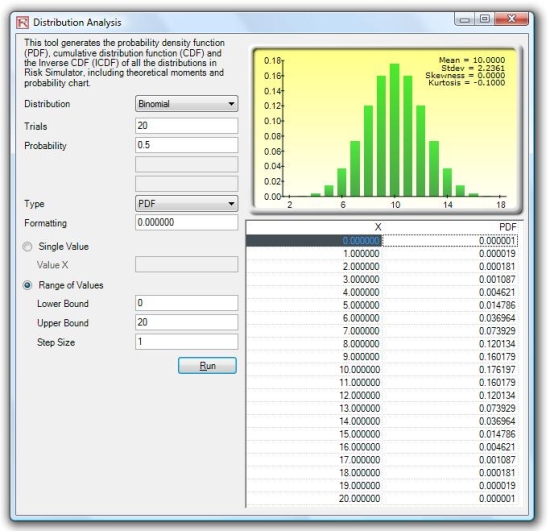Click the Probability input field
This screenshot has width=550, height=531.
[x=187, y=145]
